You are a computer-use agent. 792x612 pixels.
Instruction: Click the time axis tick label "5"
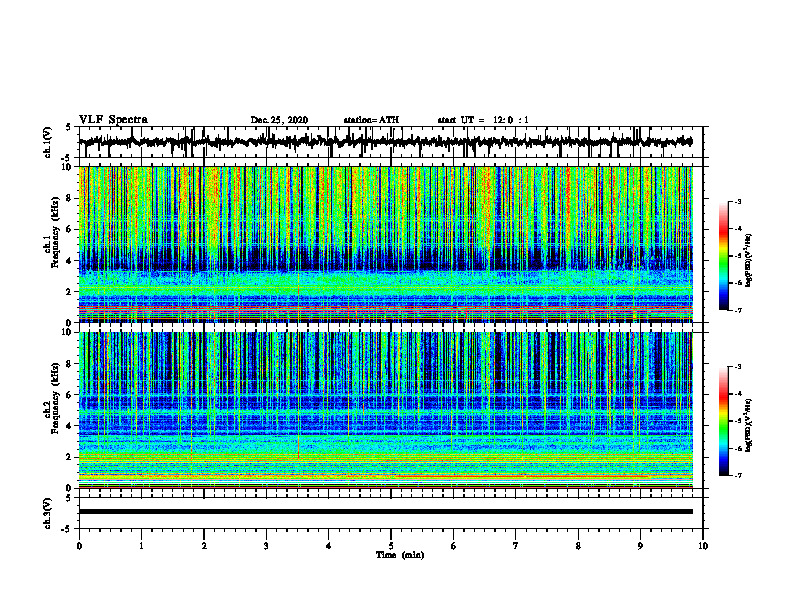click(x=391, y=546)
